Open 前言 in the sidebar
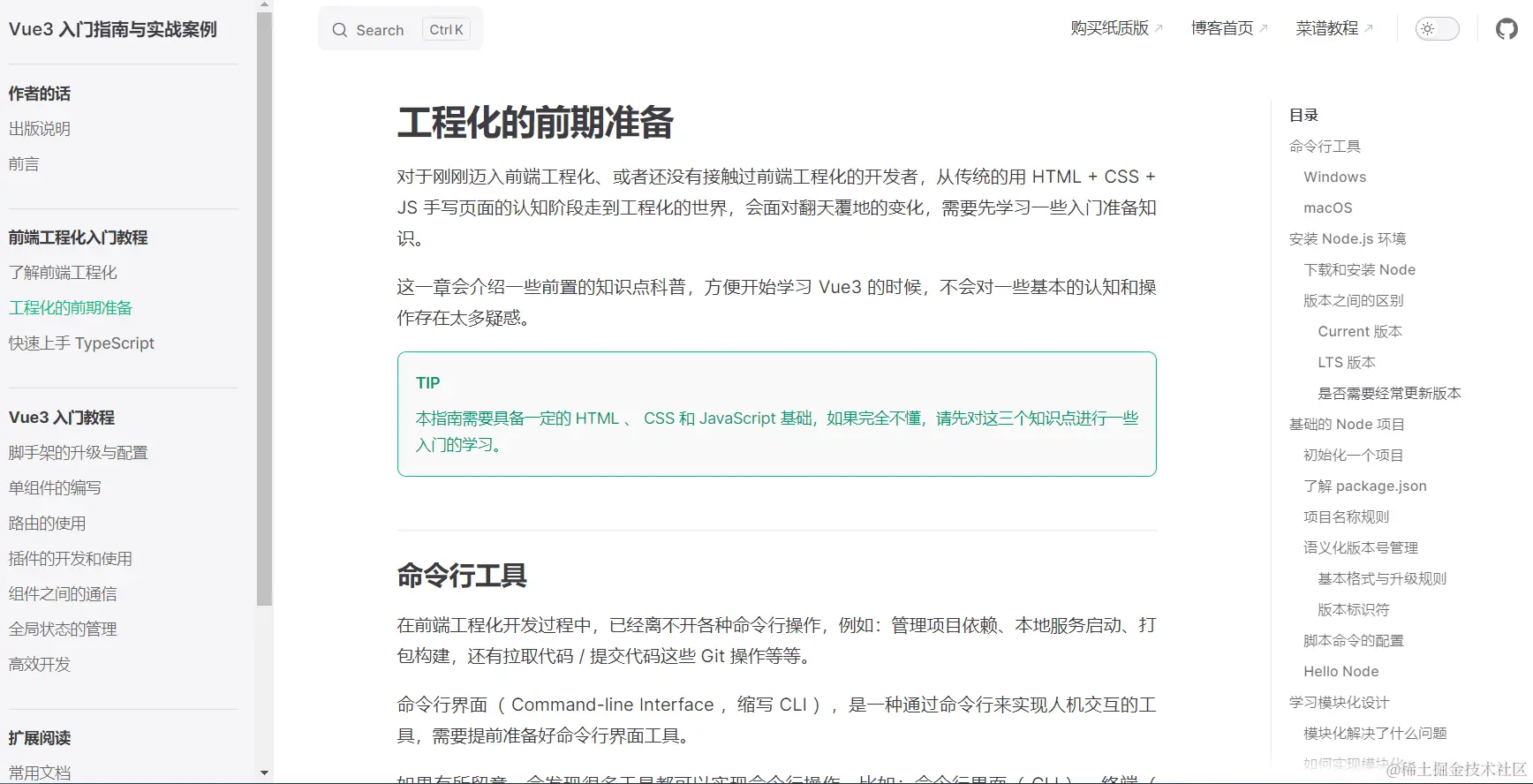The image size is (1533, 784). pyautogui.click(x=24, y=164)
